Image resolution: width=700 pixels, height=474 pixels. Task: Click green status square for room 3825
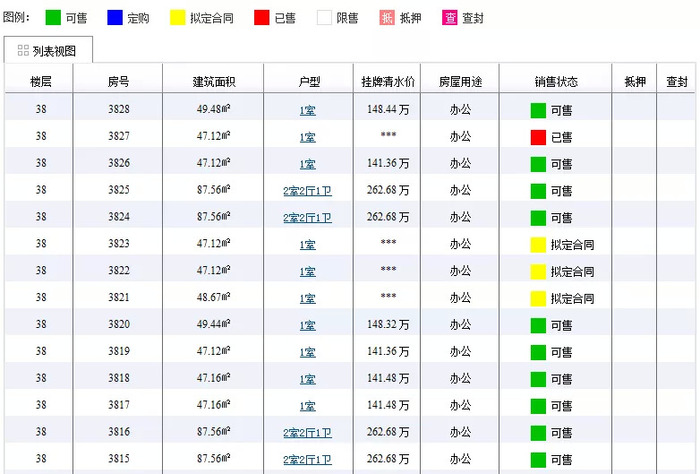[538, 191]
